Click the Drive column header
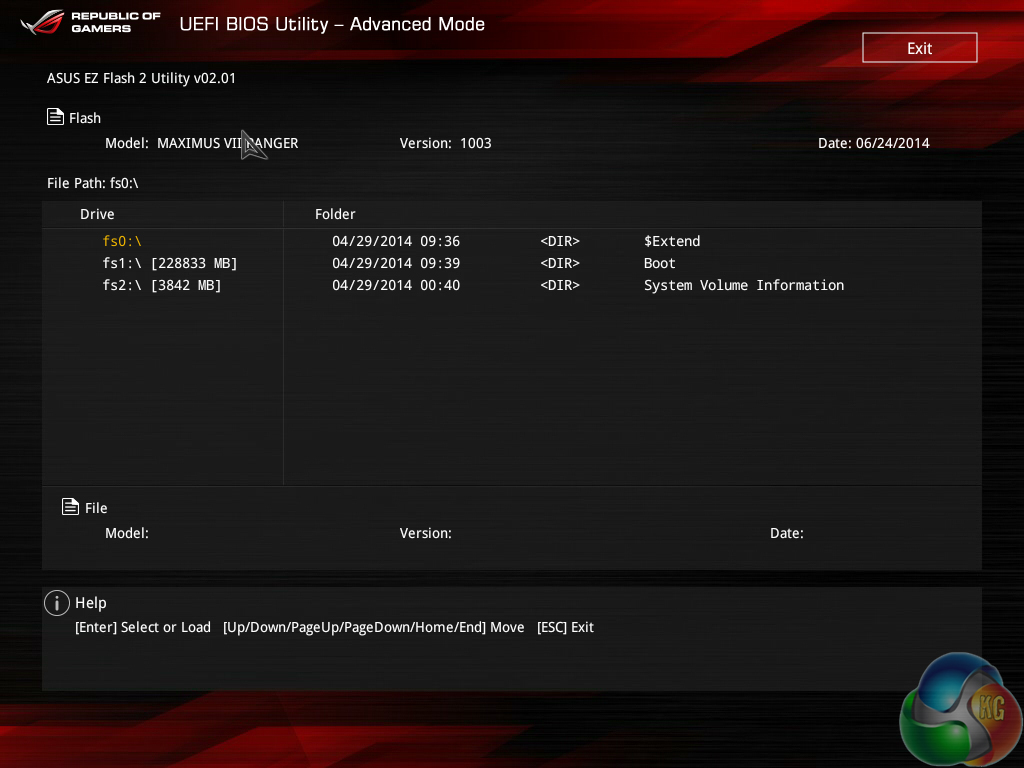Viewport: 1024px width, 768px height. (x=97, y=214)
